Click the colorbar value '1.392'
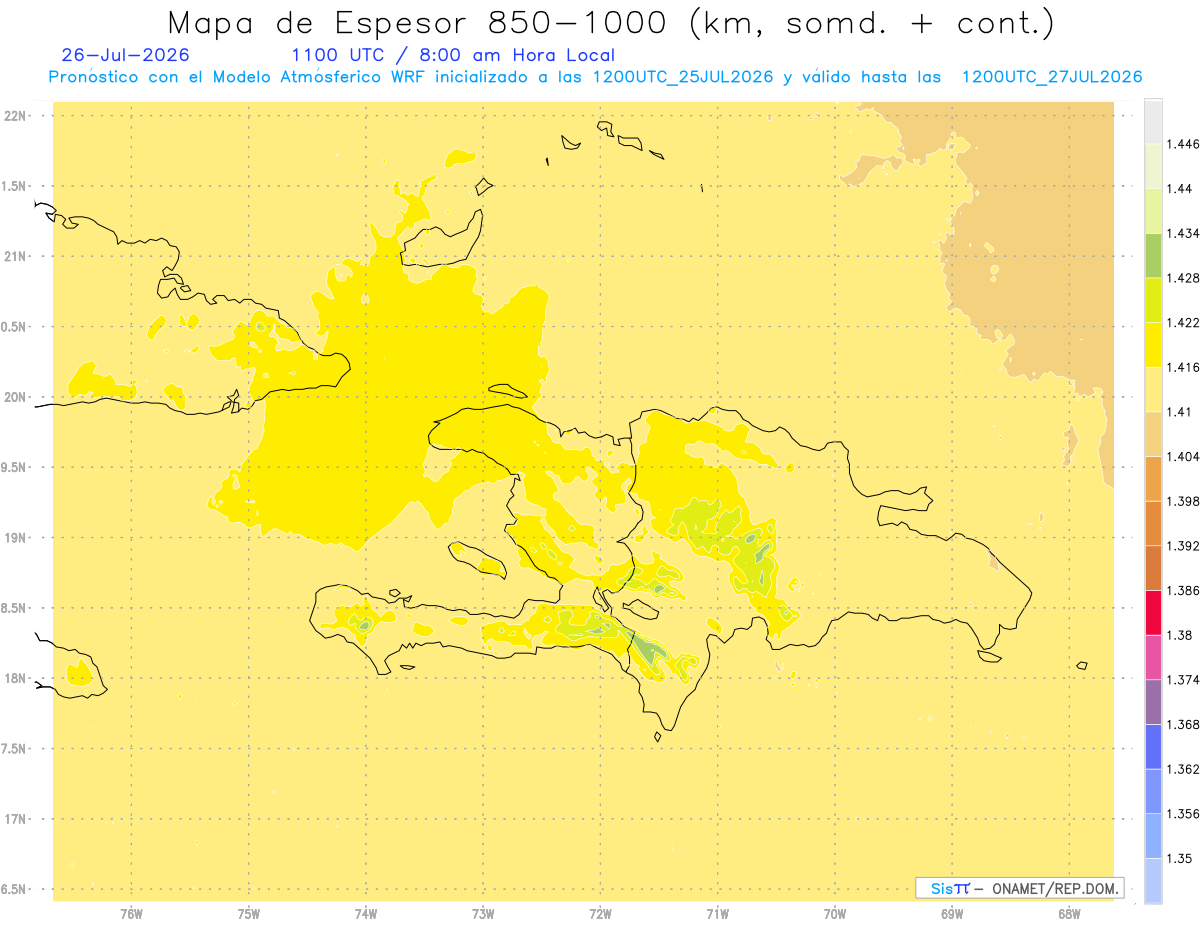The height and width of the screenshot is (927, 1200). 1183,546
